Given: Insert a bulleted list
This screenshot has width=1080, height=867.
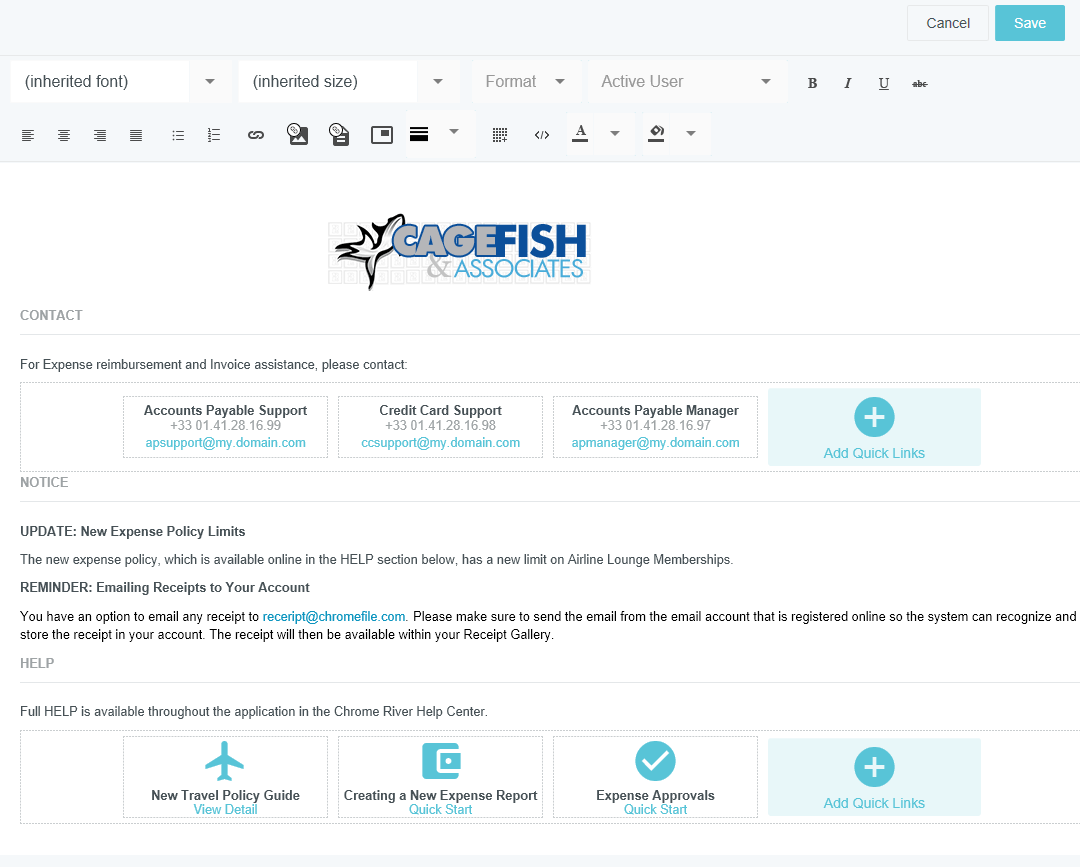Looking at the screenshot, I should 178,135.
